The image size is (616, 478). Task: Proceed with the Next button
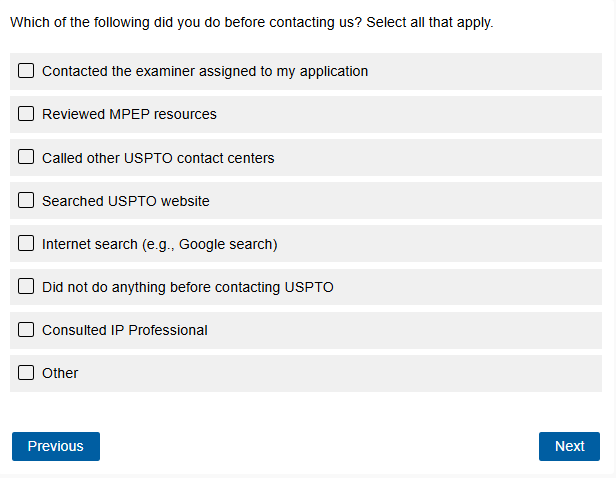click(569, 446)
